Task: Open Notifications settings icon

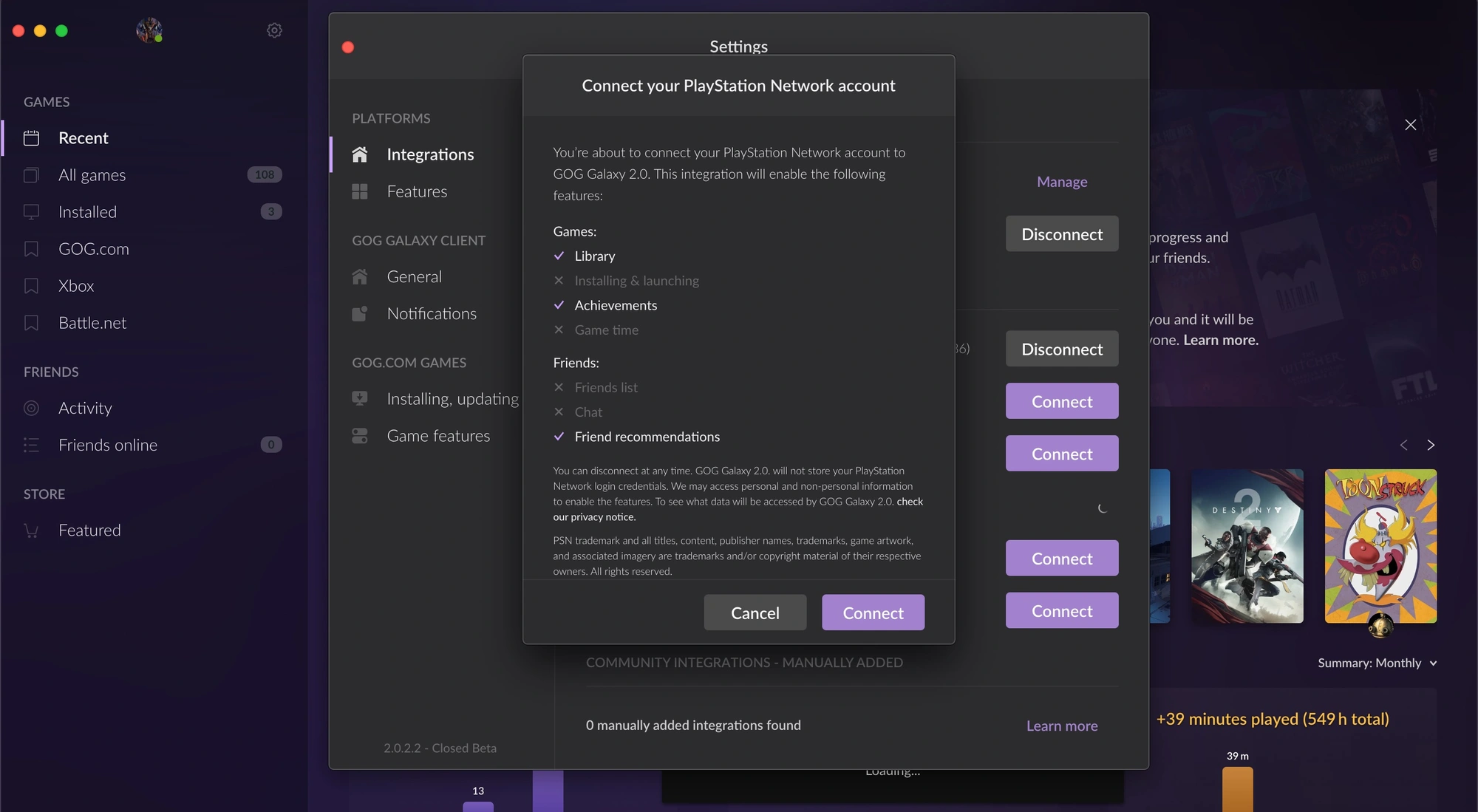Action: [x=360, y=313]
